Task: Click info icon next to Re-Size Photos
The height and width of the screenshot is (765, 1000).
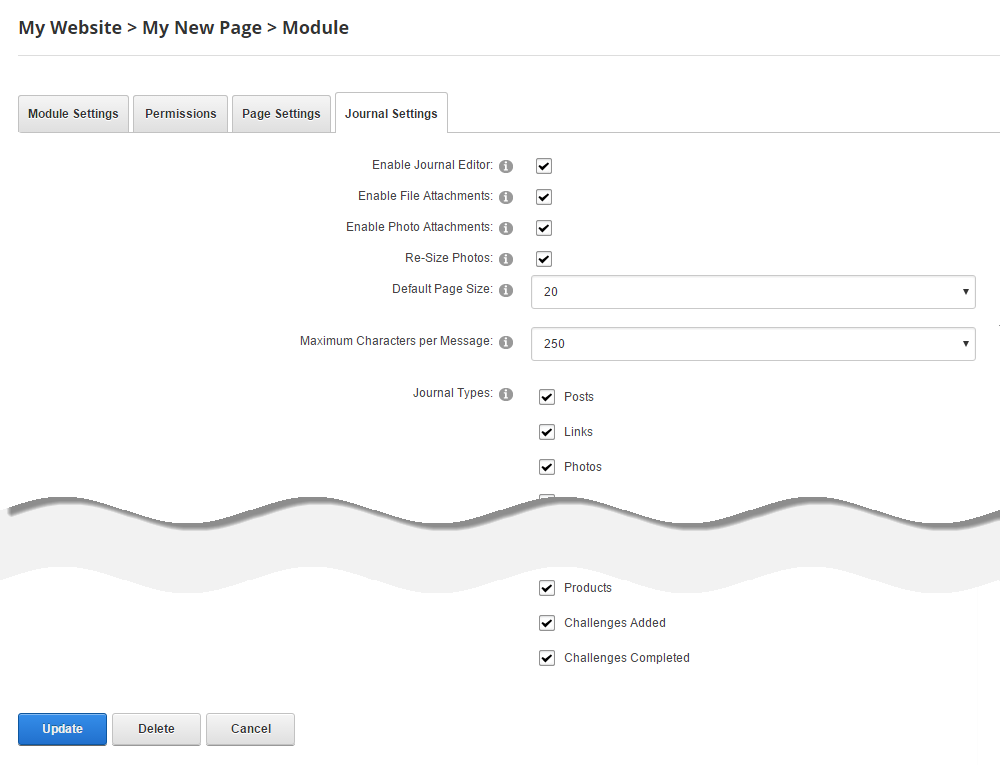Action: (506, 259)
